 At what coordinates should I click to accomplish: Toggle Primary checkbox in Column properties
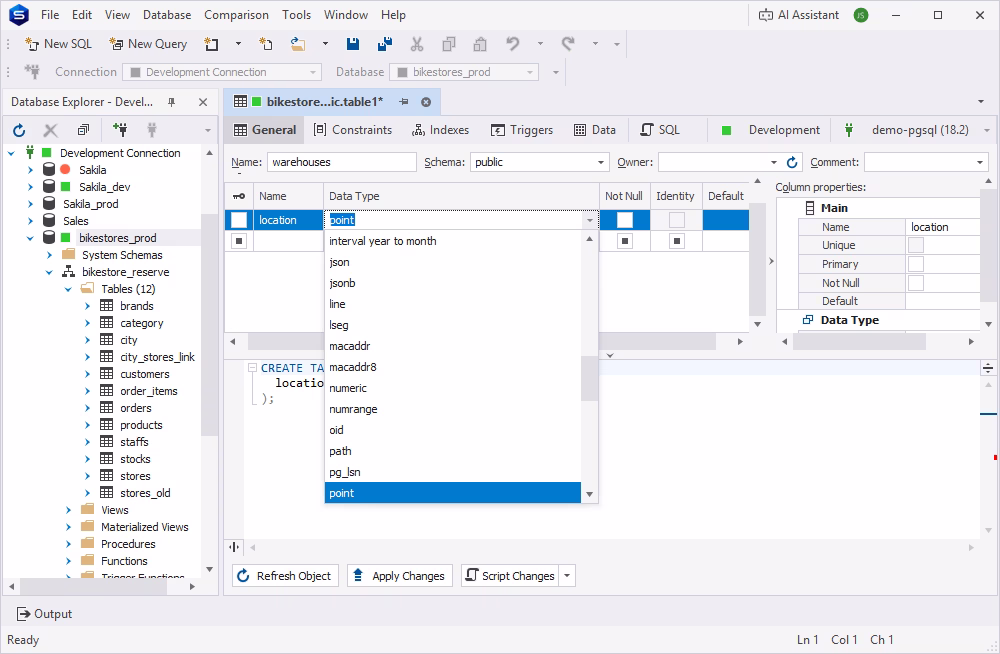pos(916,264)
